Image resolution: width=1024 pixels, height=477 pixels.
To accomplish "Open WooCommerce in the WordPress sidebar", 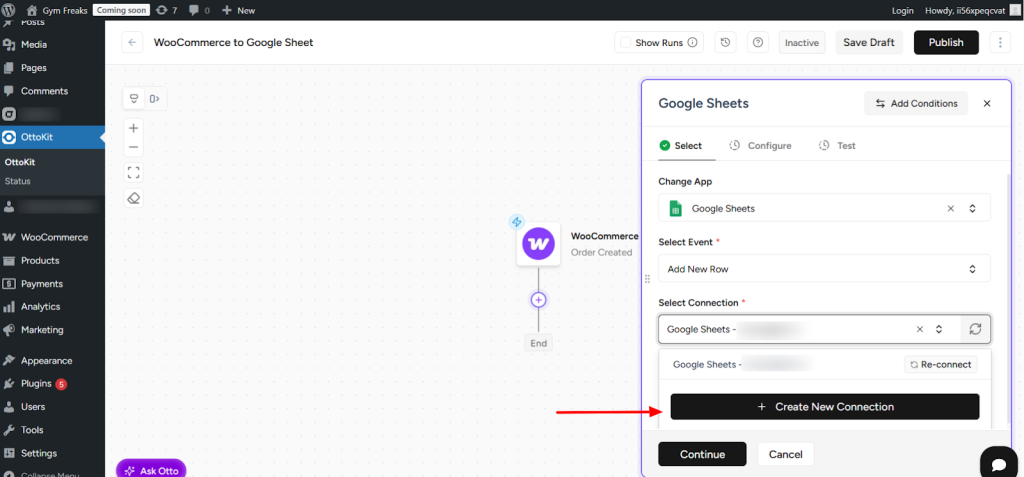I will point(54,238).
